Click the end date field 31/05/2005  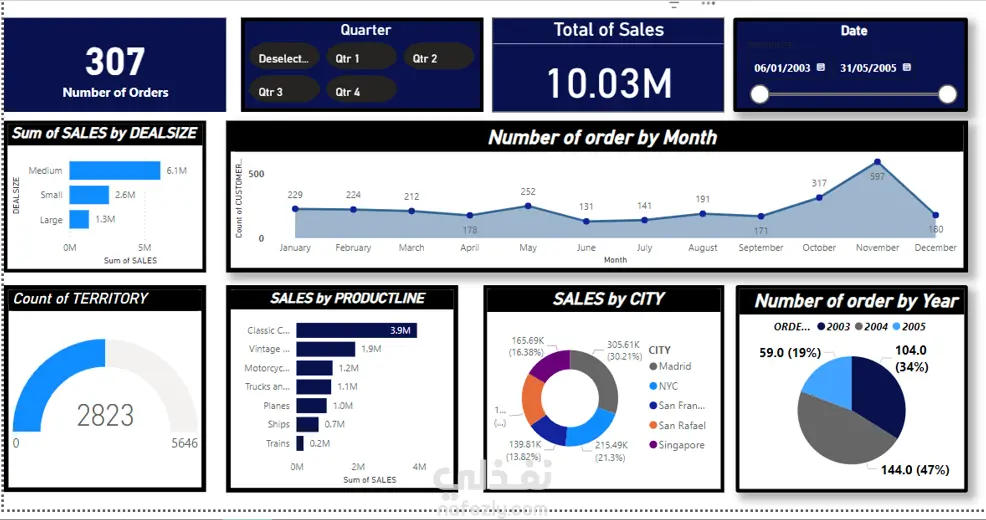[868, 68]
